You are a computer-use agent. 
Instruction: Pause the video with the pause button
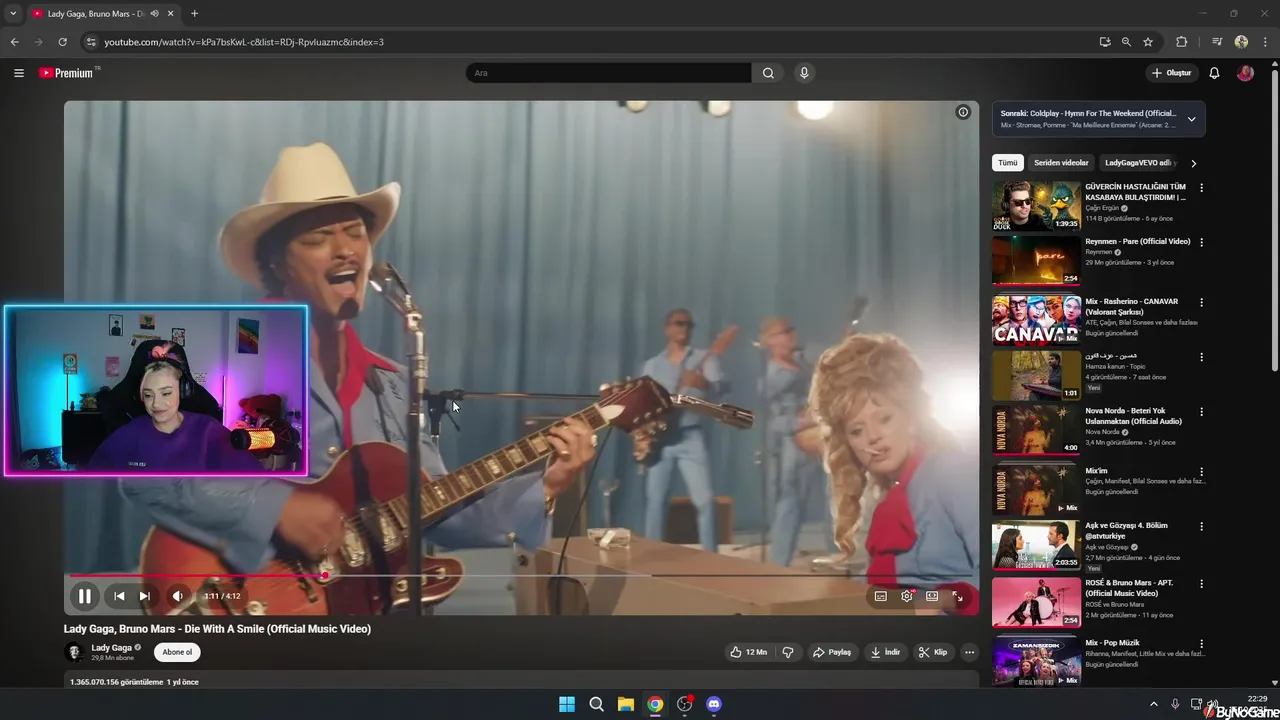pos(85,596)
